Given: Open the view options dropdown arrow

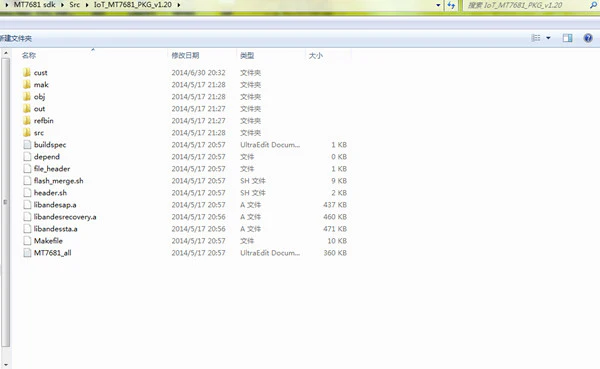Looking at the screenshot, I should pos(548,38).
